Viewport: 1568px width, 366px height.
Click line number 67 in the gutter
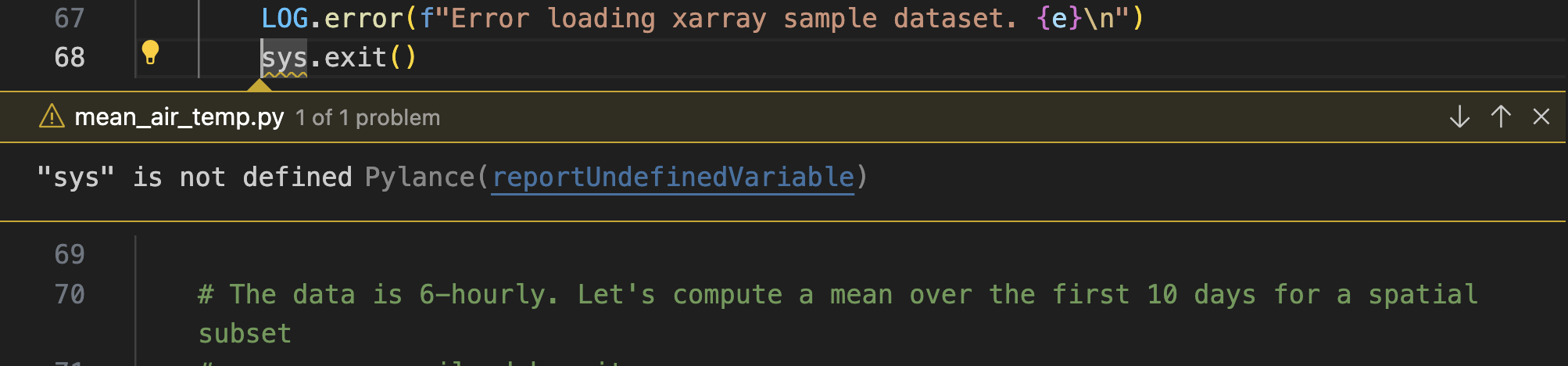coord(69,18)
